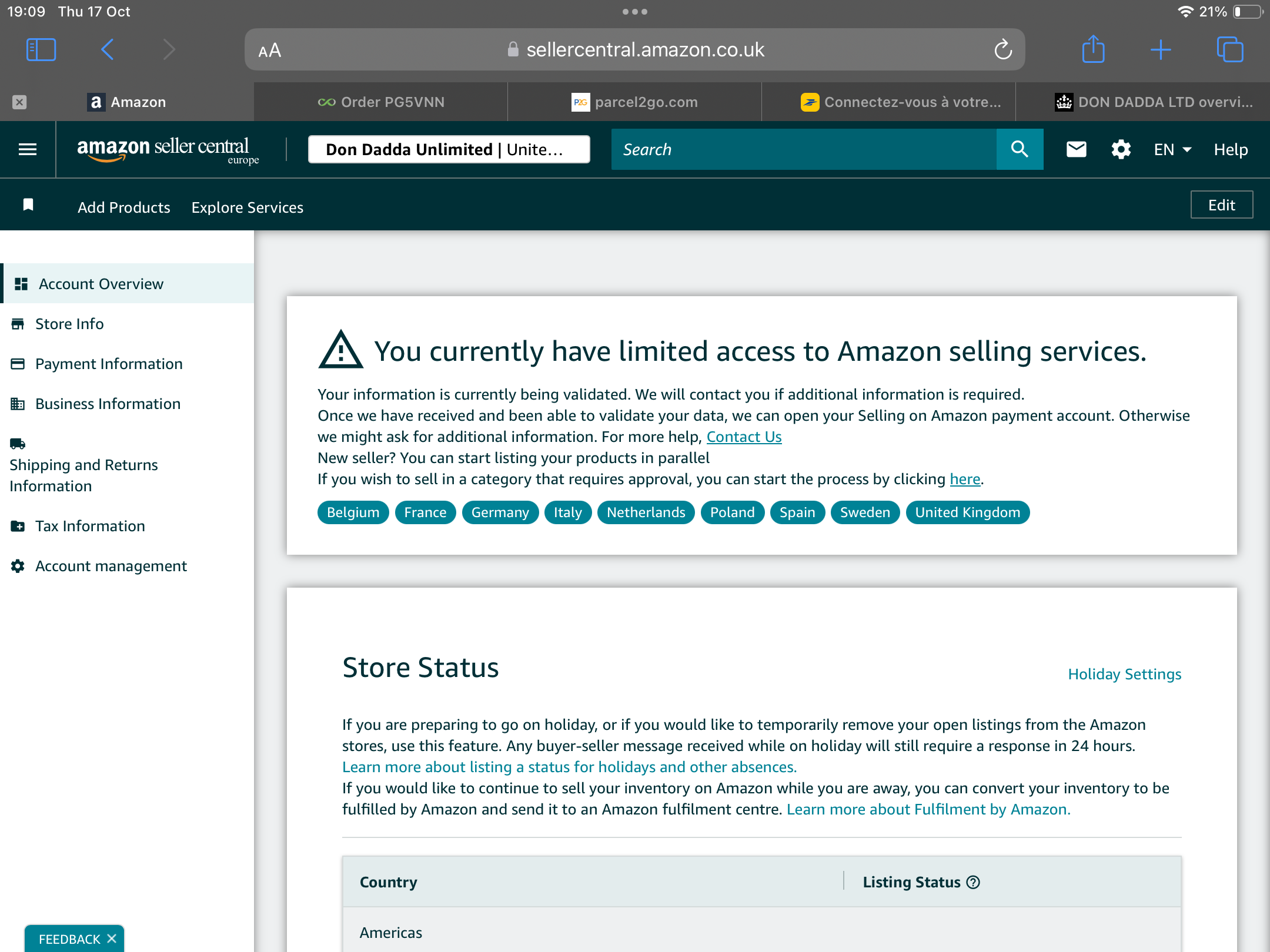The width and height of the screenshot is (1270, 952).
Task: Click the bookmark icon in favorites bar
Action: point(28,205)
